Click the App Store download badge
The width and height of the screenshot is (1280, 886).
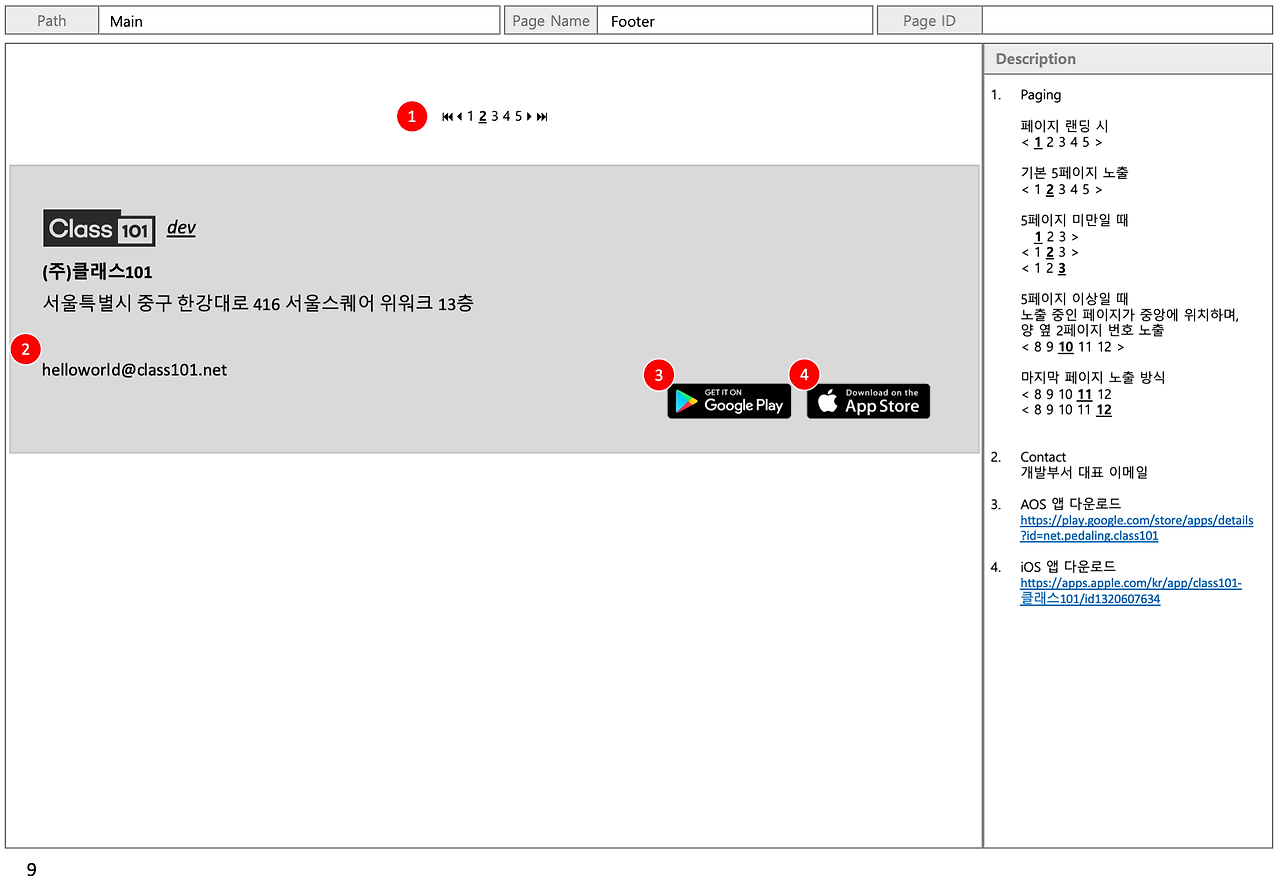[868, 401]
